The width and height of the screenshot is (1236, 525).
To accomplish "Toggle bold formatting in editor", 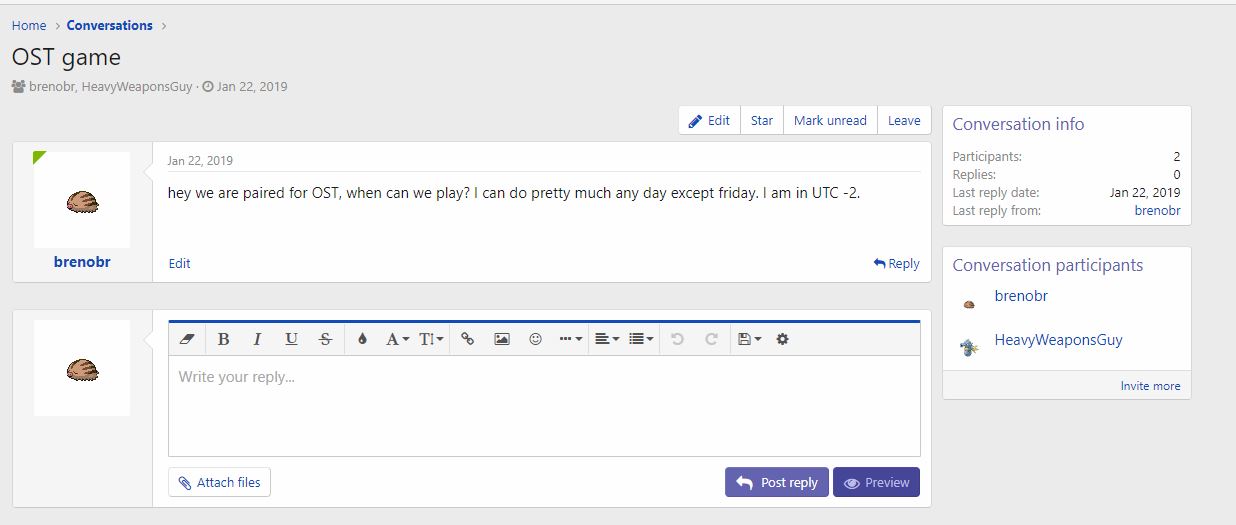I will point(223,339).
